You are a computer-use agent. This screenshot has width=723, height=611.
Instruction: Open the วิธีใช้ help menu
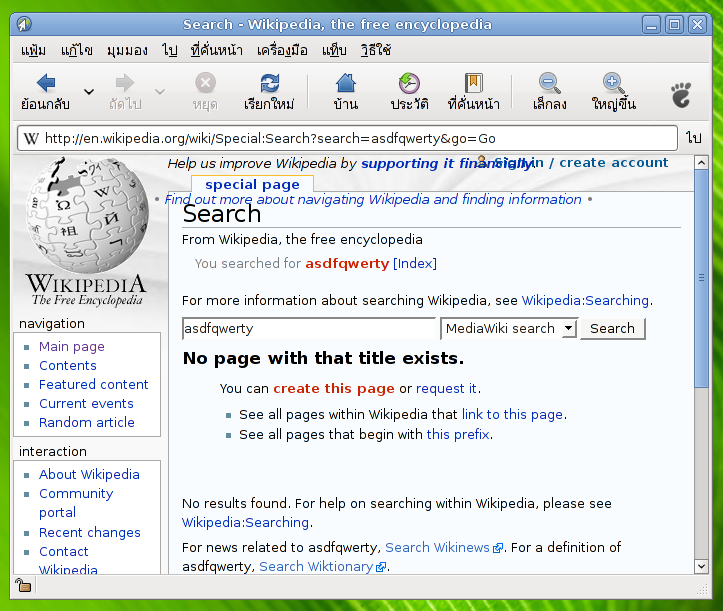[x=376, y=50]
